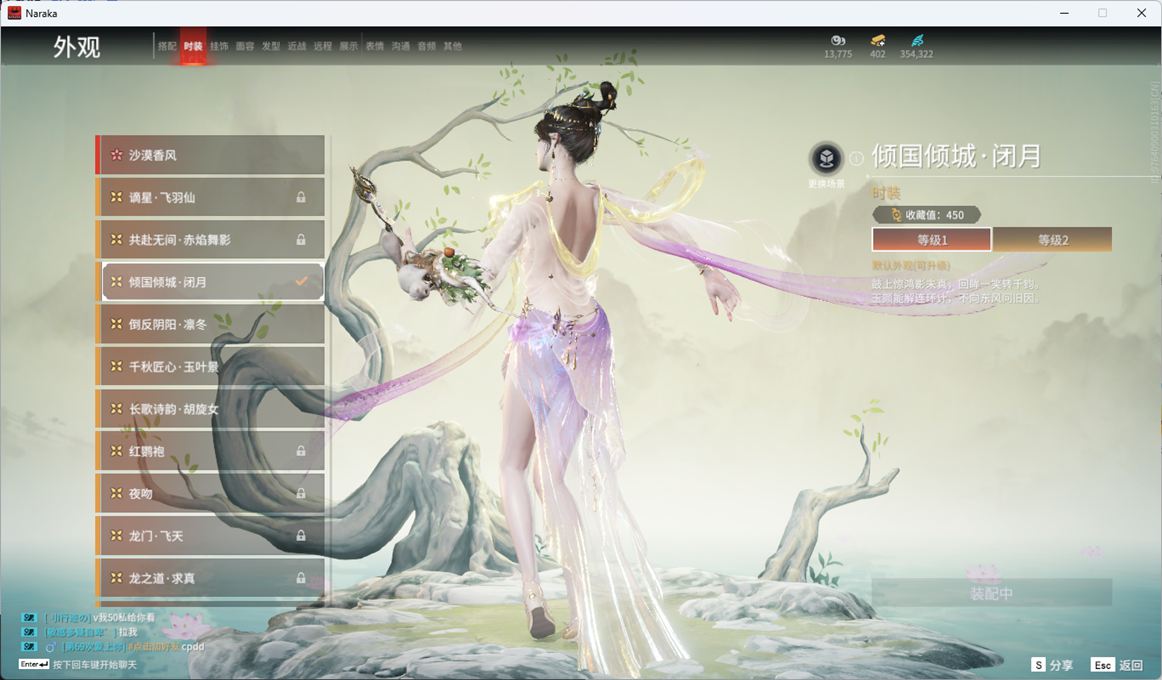Click the 分享 share button
Screen dimensions: 1162x680
(x=1053, y=665)
